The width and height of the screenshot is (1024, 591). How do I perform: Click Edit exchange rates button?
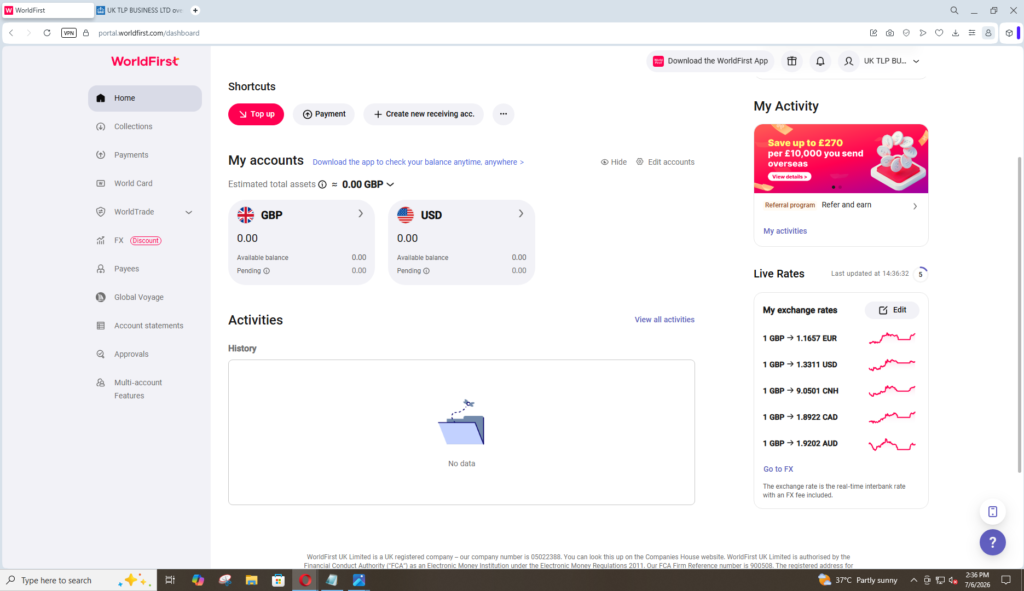pos(892,310)
